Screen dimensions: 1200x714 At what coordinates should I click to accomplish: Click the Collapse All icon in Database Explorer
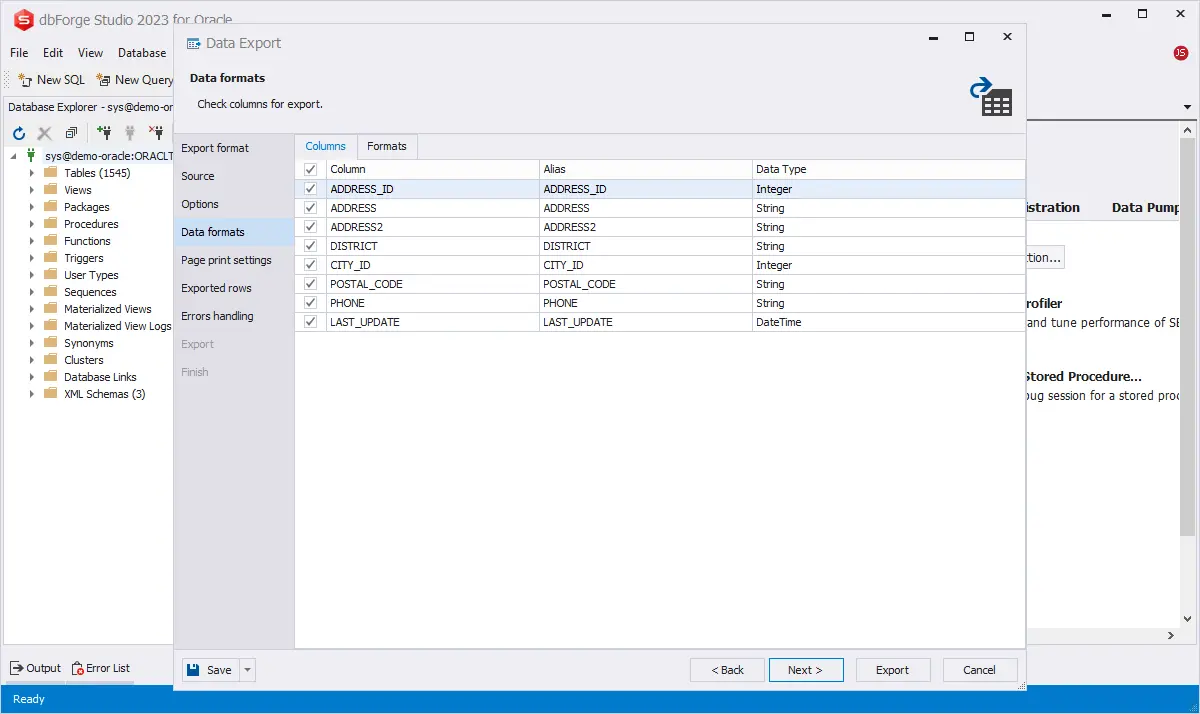pos(72,133)
